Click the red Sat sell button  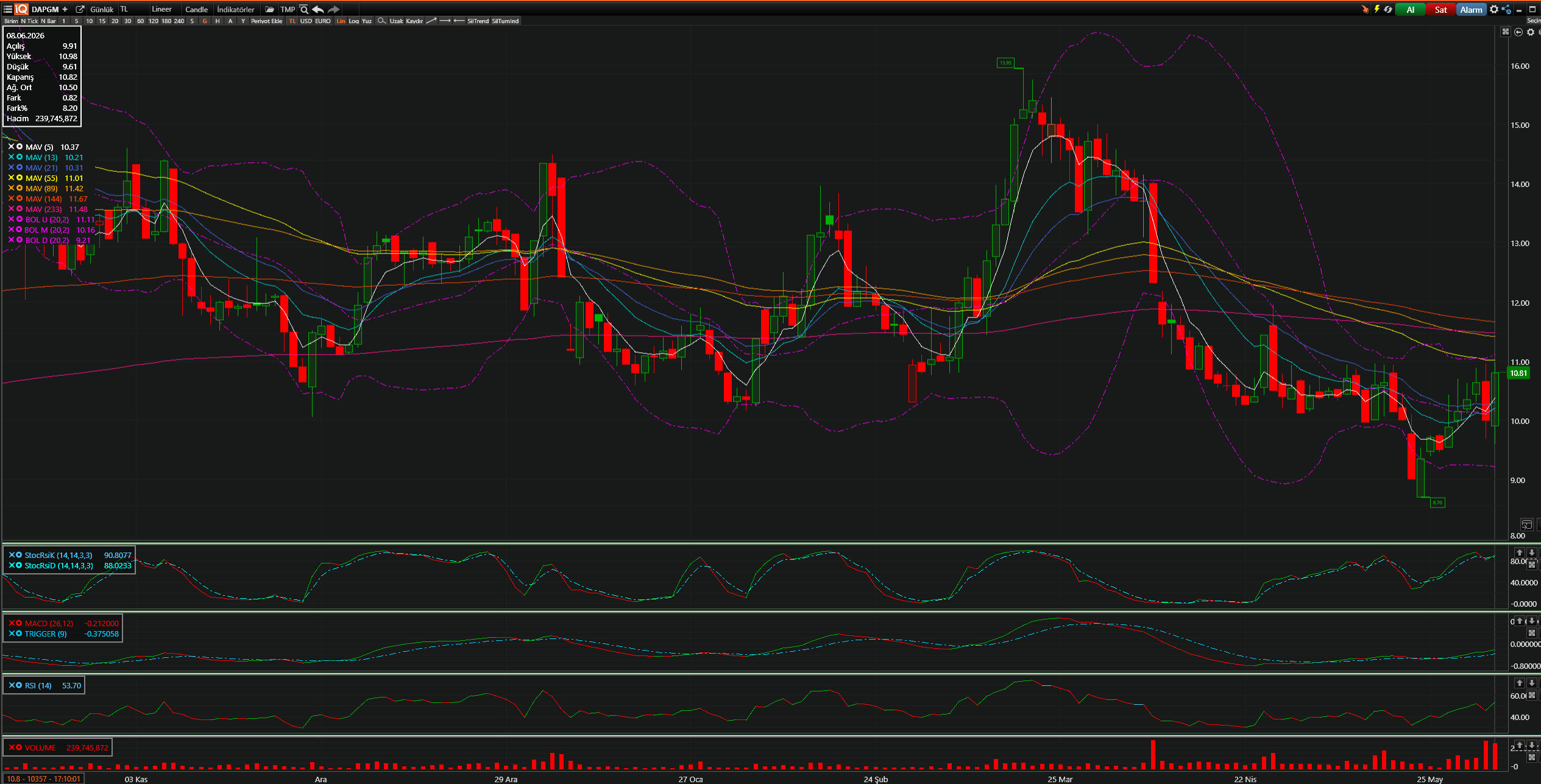(1441, 9)
